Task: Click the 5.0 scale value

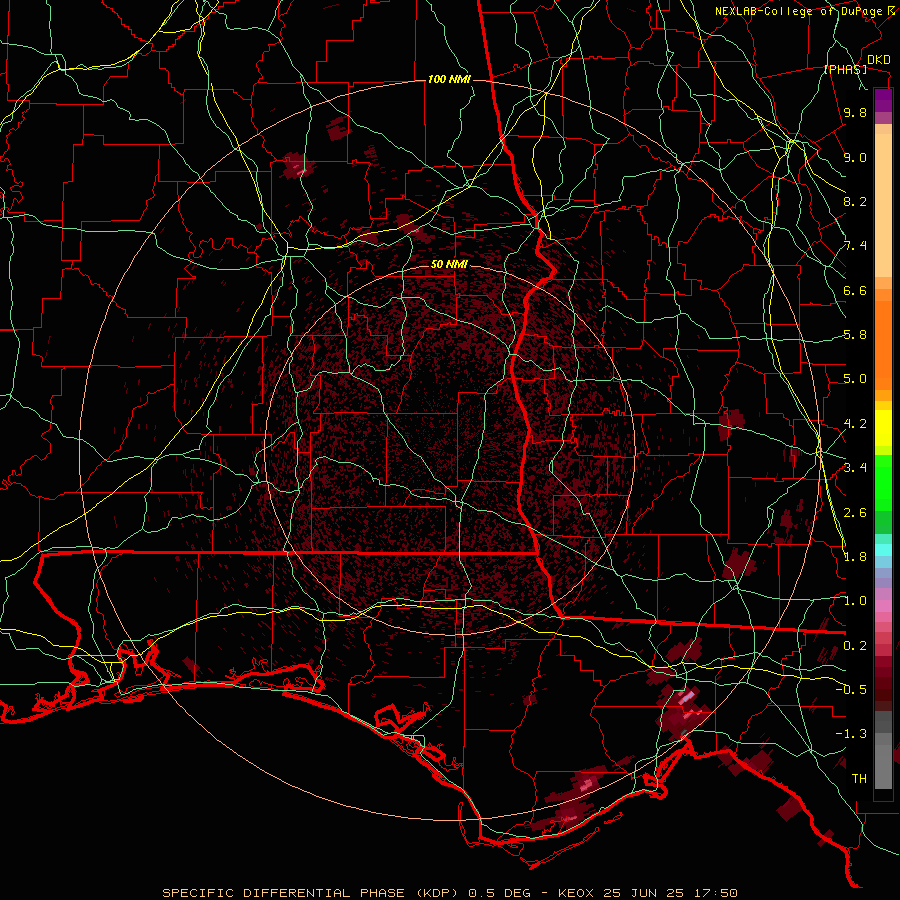Action: tap(855, 379)
